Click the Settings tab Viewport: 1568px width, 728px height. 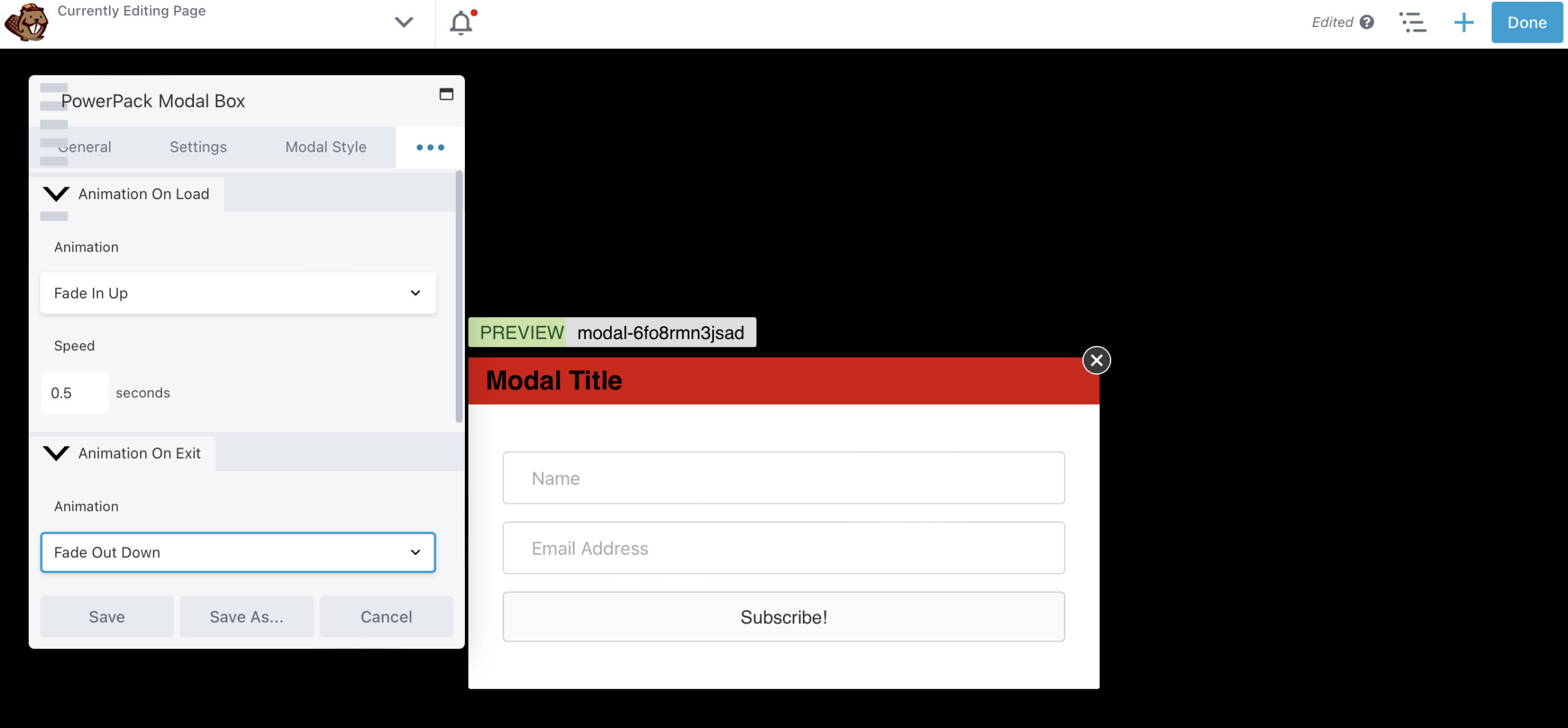click(198, 147)
